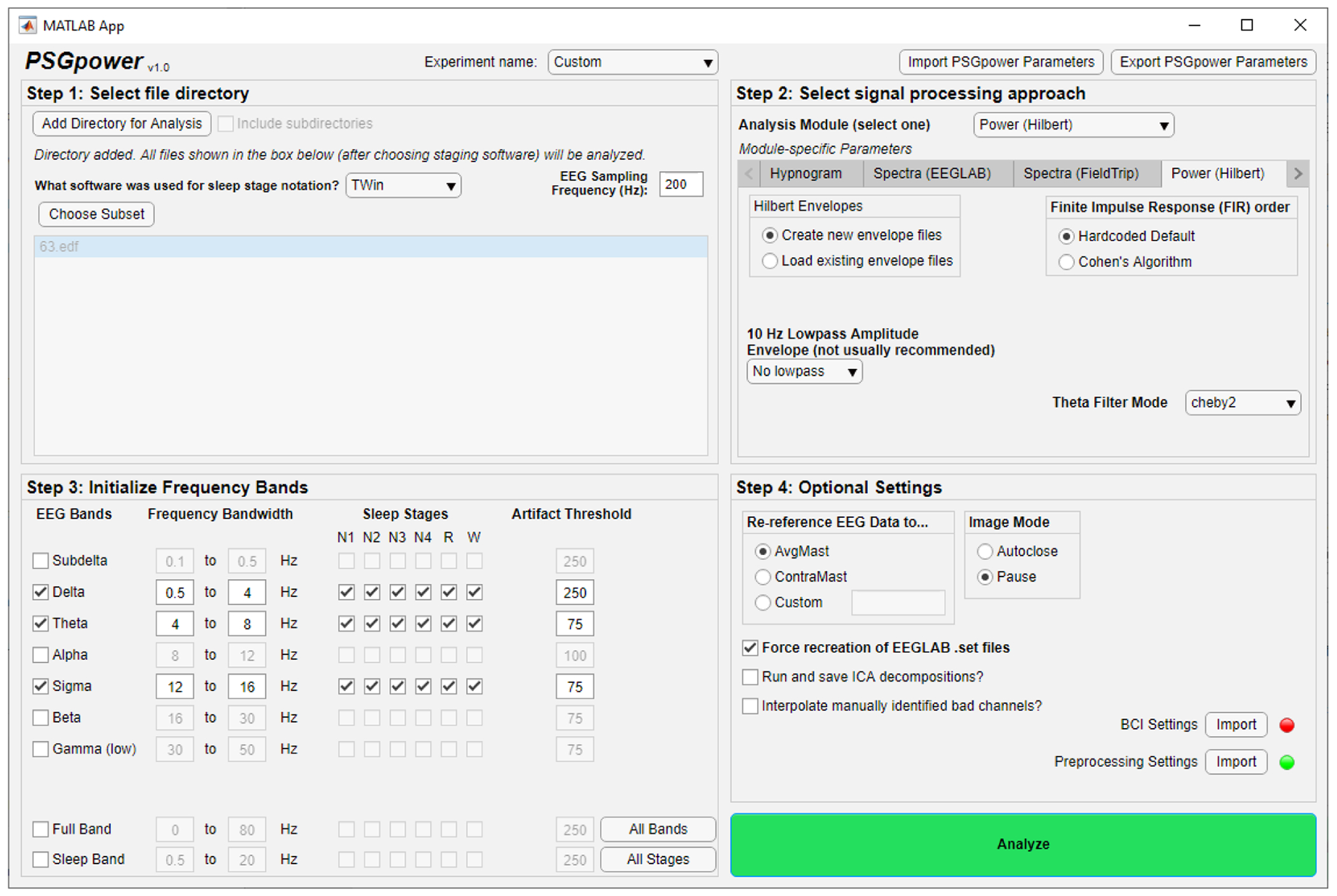Uncheck Force recreation of EEGLAB .set files
Image resolution: width=1337 pixels, height=896 pixels.
click(750, 648)
